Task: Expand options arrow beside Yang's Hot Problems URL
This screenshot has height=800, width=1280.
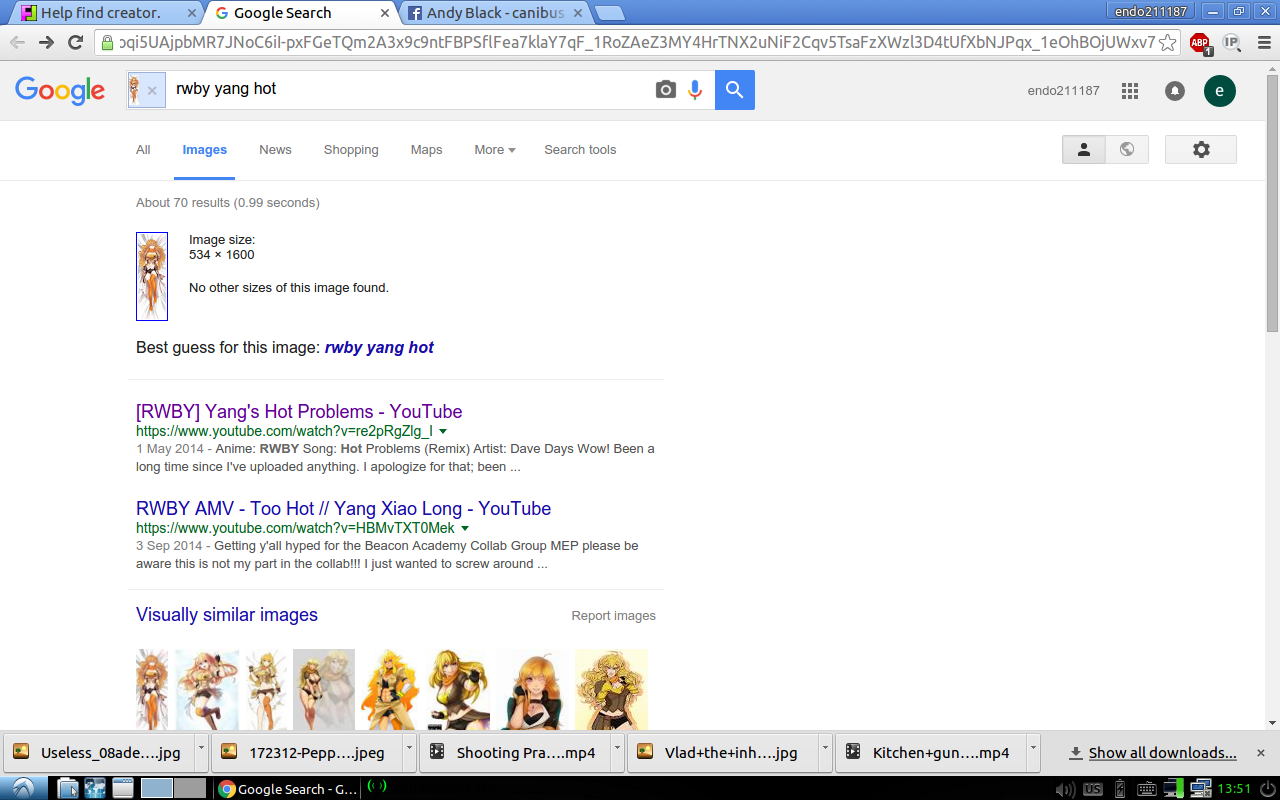Action: 443,431
